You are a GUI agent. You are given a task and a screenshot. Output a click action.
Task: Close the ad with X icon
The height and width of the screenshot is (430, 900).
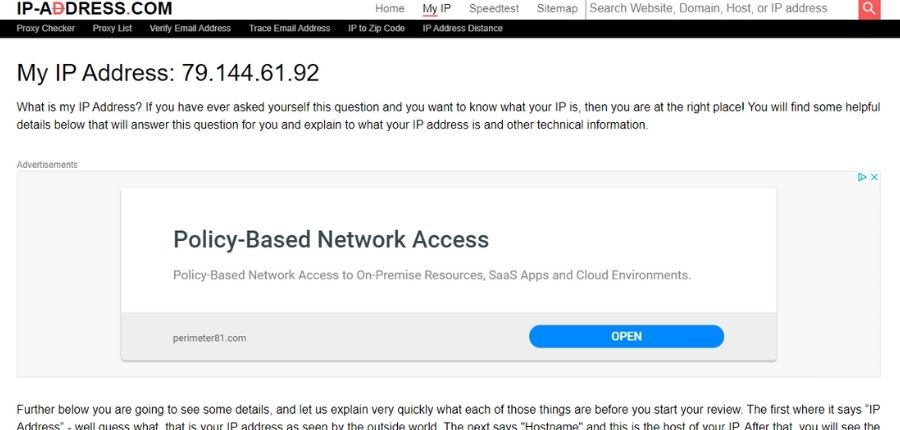(874, 177)
